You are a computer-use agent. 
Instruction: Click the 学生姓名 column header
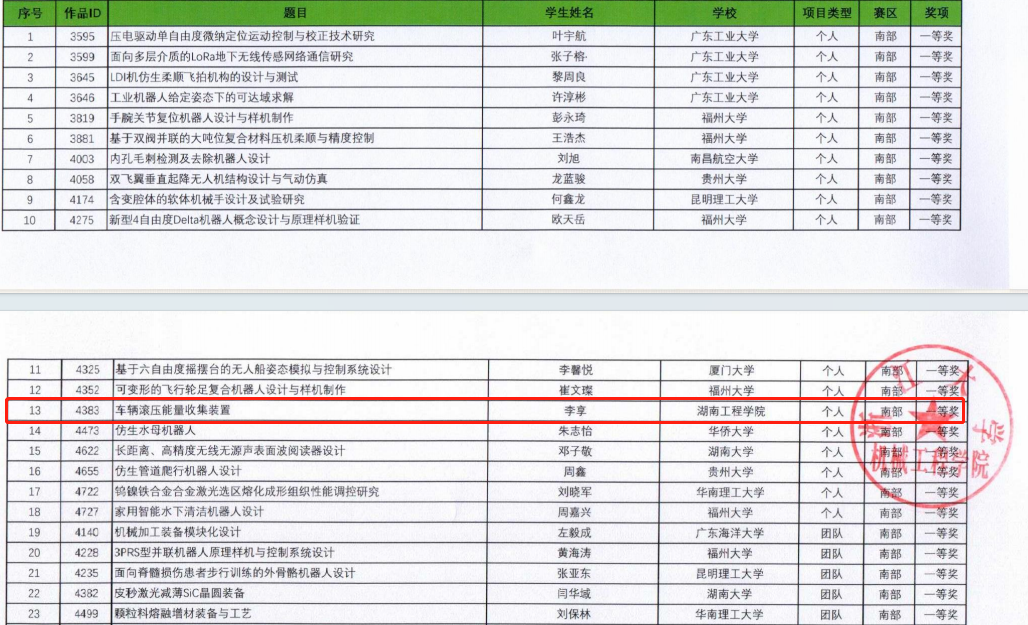point(569,13)
